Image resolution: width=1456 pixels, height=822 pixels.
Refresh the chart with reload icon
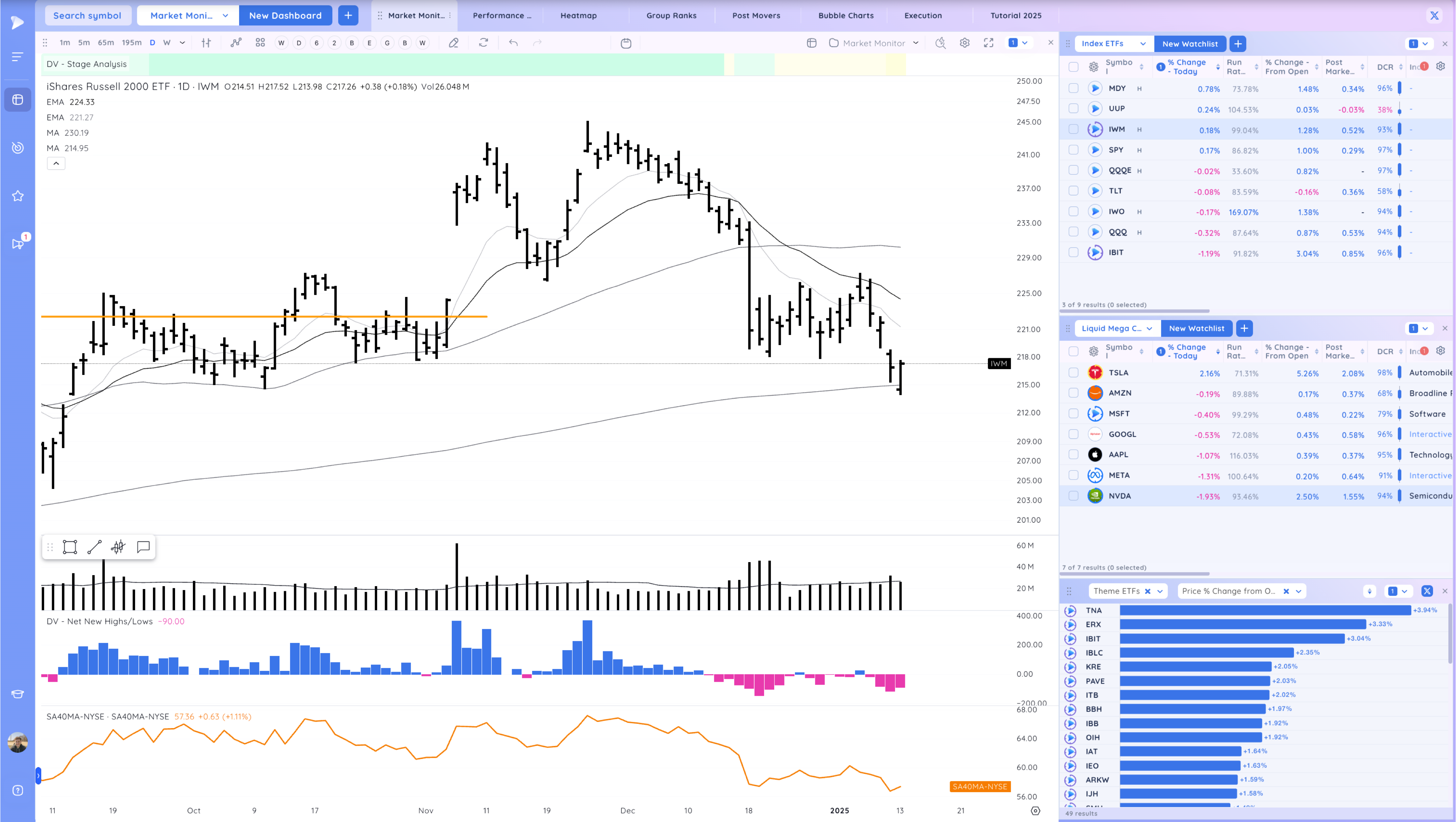(483, 43)
